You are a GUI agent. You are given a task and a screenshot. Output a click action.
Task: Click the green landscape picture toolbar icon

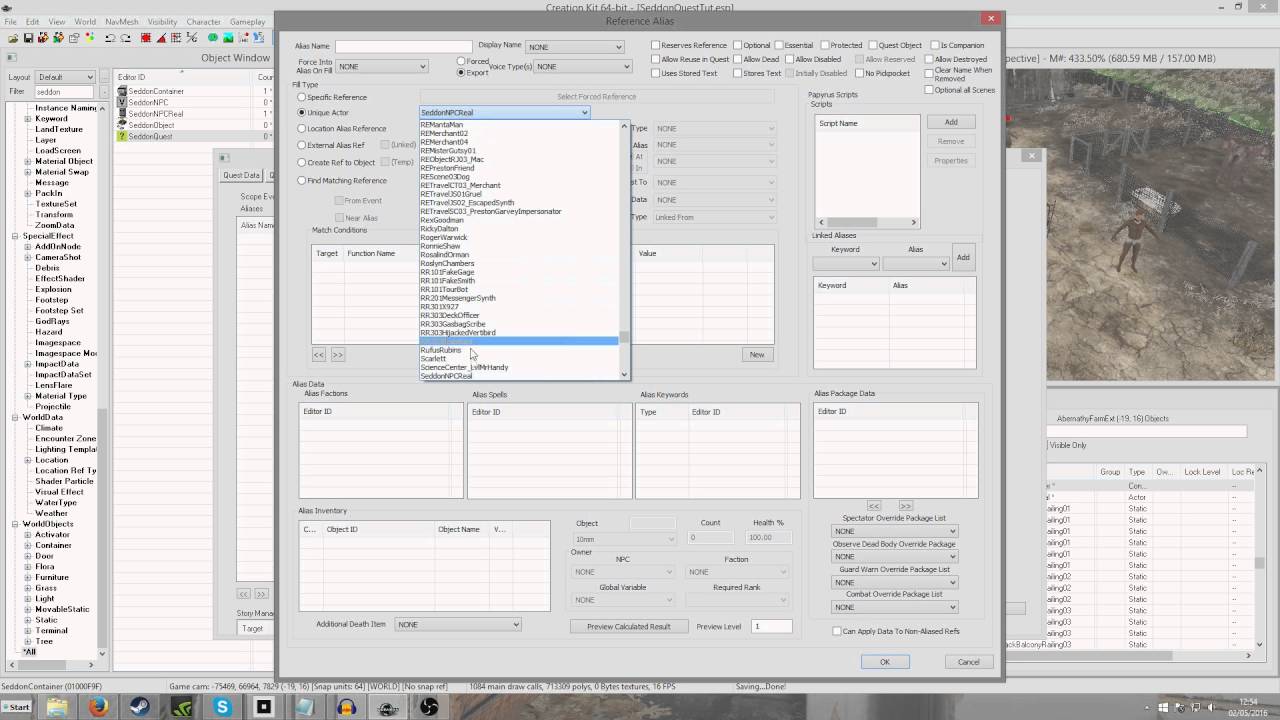pyautogui.click(x=228, y=38)
